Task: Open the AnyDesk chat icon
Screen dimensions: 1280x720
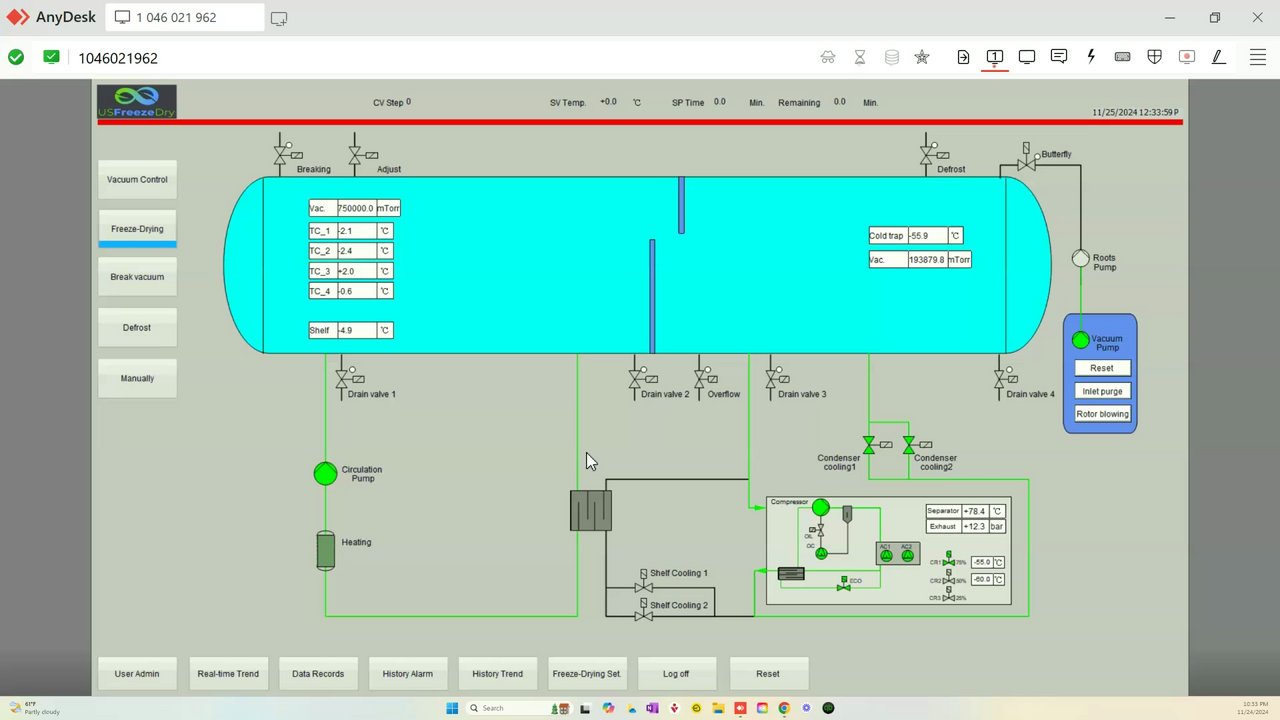Action: point(1059,57)
